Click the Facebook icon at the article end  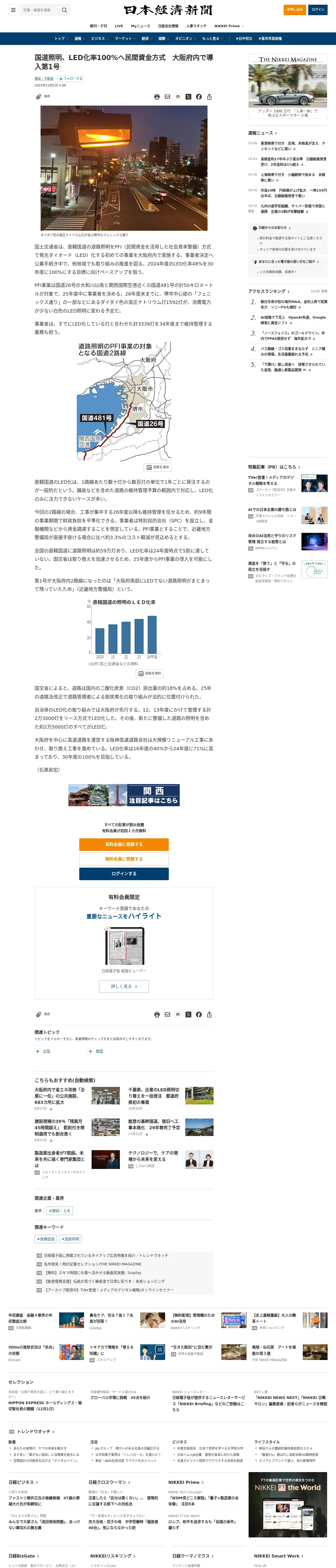pyautogui.click(x=199, y=1015)
